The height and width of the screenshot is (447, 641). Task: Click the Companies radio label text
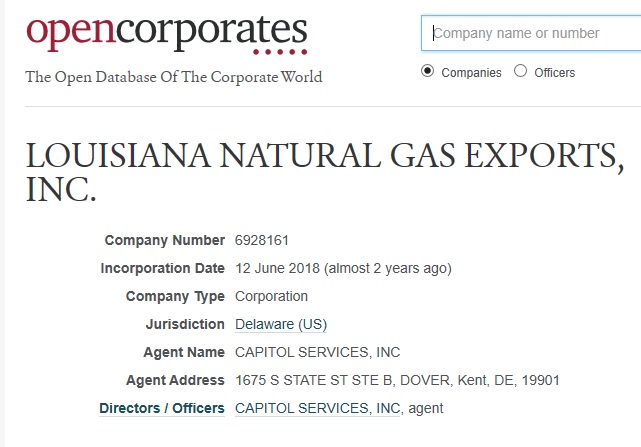471,72
